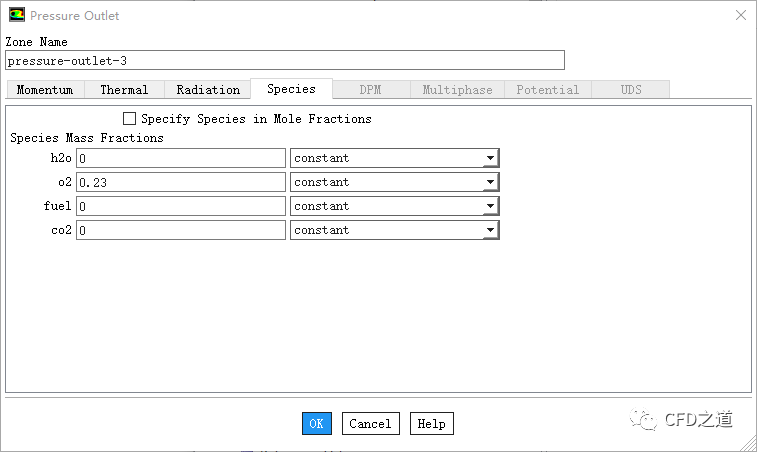Image resolution: width=757 pixels, height=452 pixels.
Task: Switch to the Radiation tab
Action: point(208,90)
